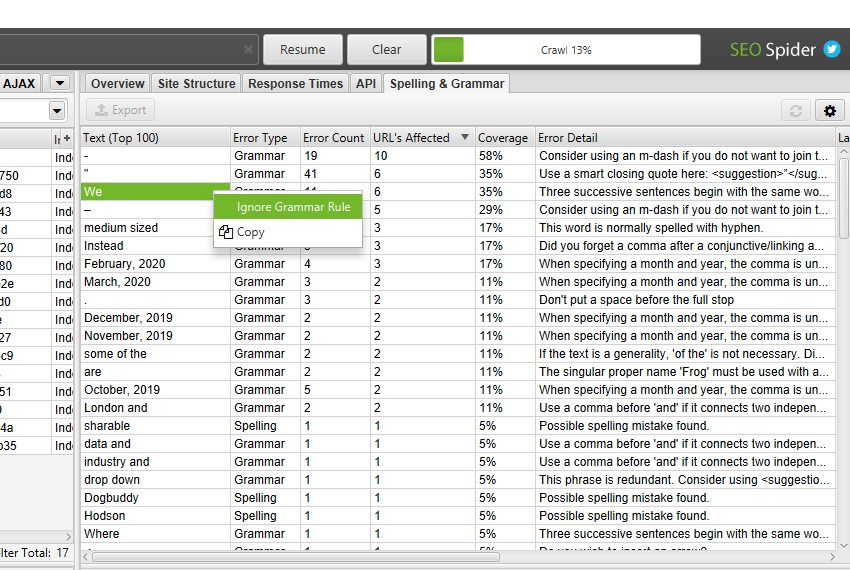Switch to the Site Structure tab
This screenshot has height=570, width=850.
[196, 84]
